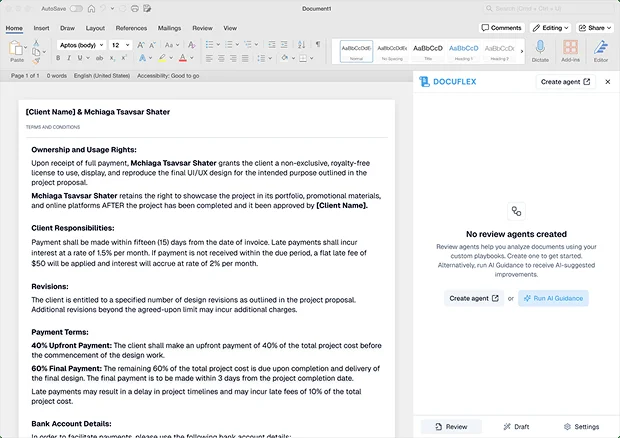The width and height of the screenshot is (620, 438).
Task: Open the Comments pane
Action: pos(501,28)
